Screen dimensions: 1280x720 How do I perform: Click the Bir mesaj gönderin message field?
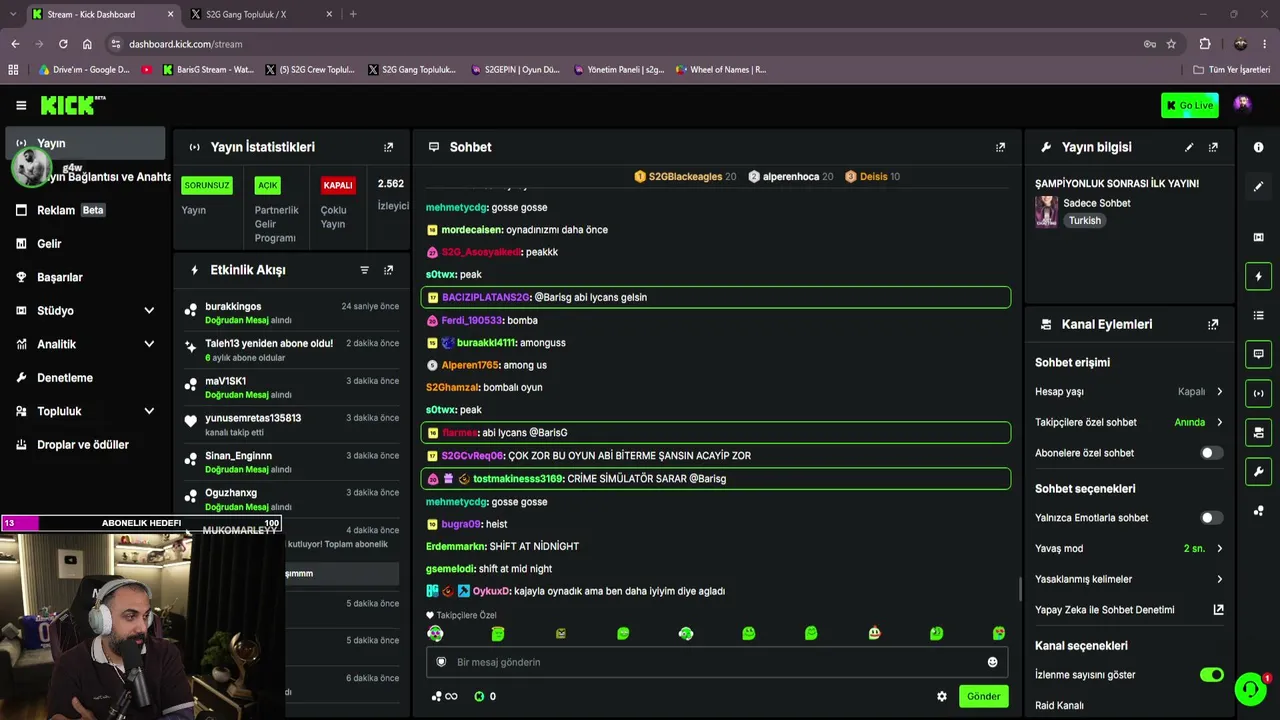tap(717, 662)
